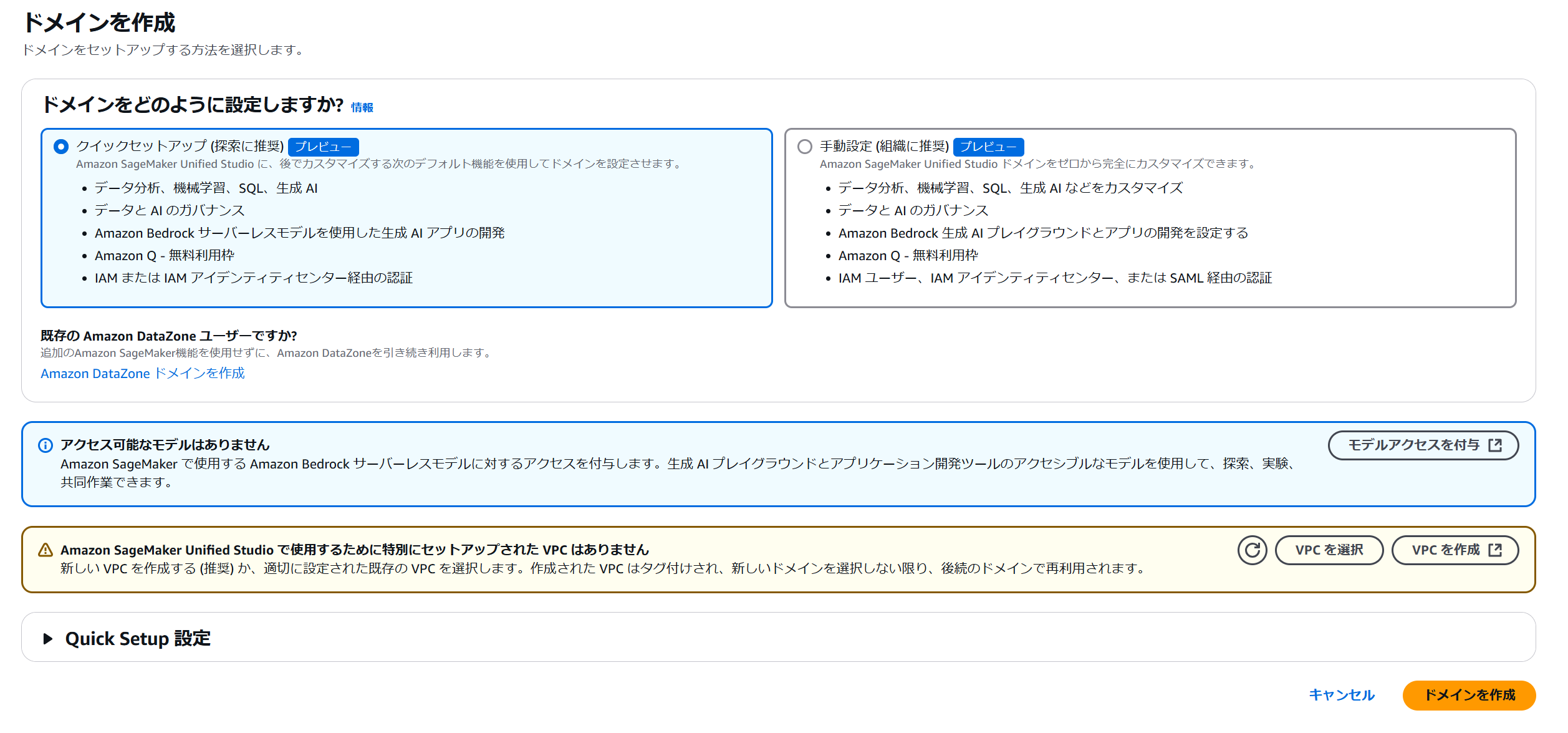Click the orange ドメインを作成 button
The height and width of the screenshot is (733, 1568).
(1469, 695)
